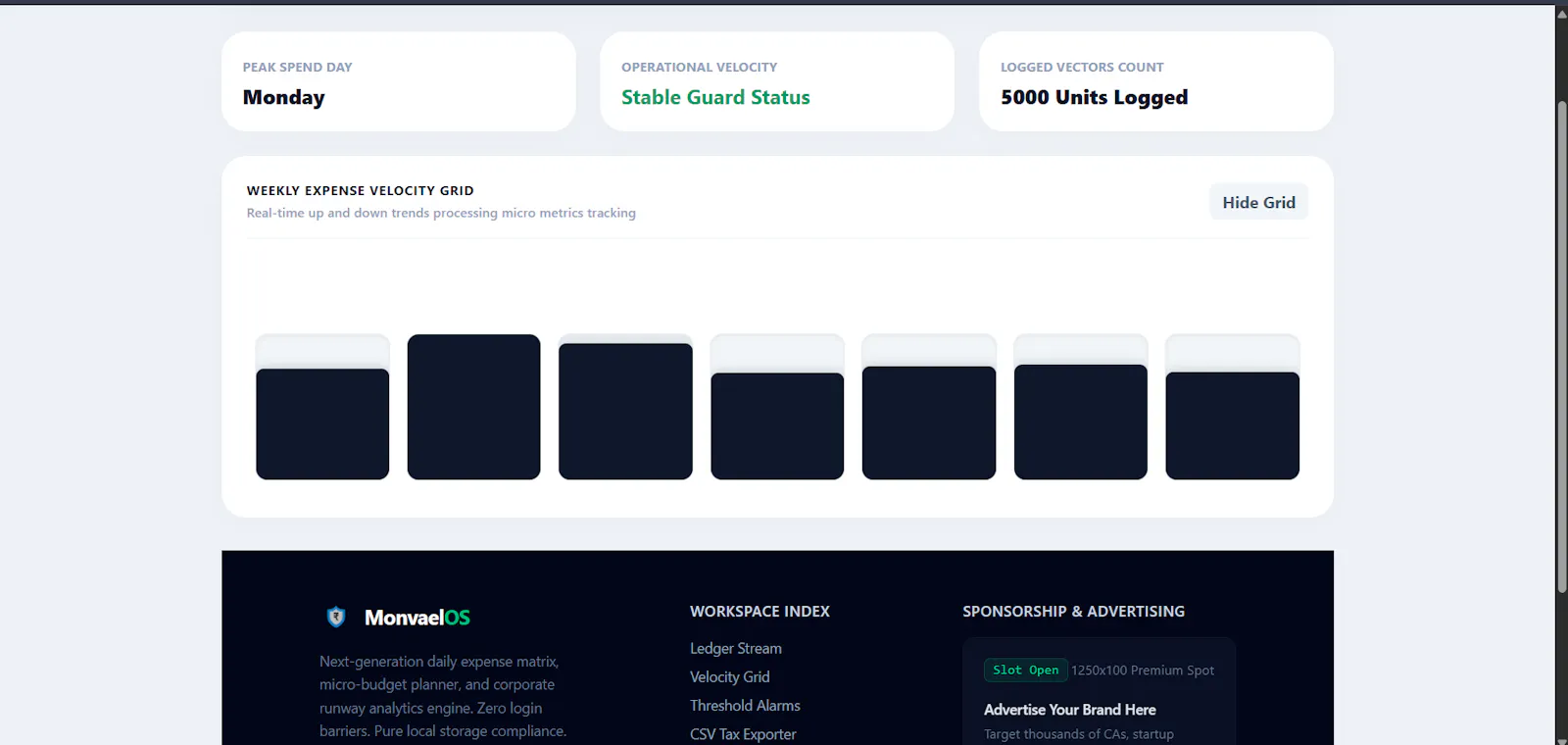Click the Weekly Expense Velocity Grid heading
Viewport: 1568px width, 745px height.
(361, 191)
